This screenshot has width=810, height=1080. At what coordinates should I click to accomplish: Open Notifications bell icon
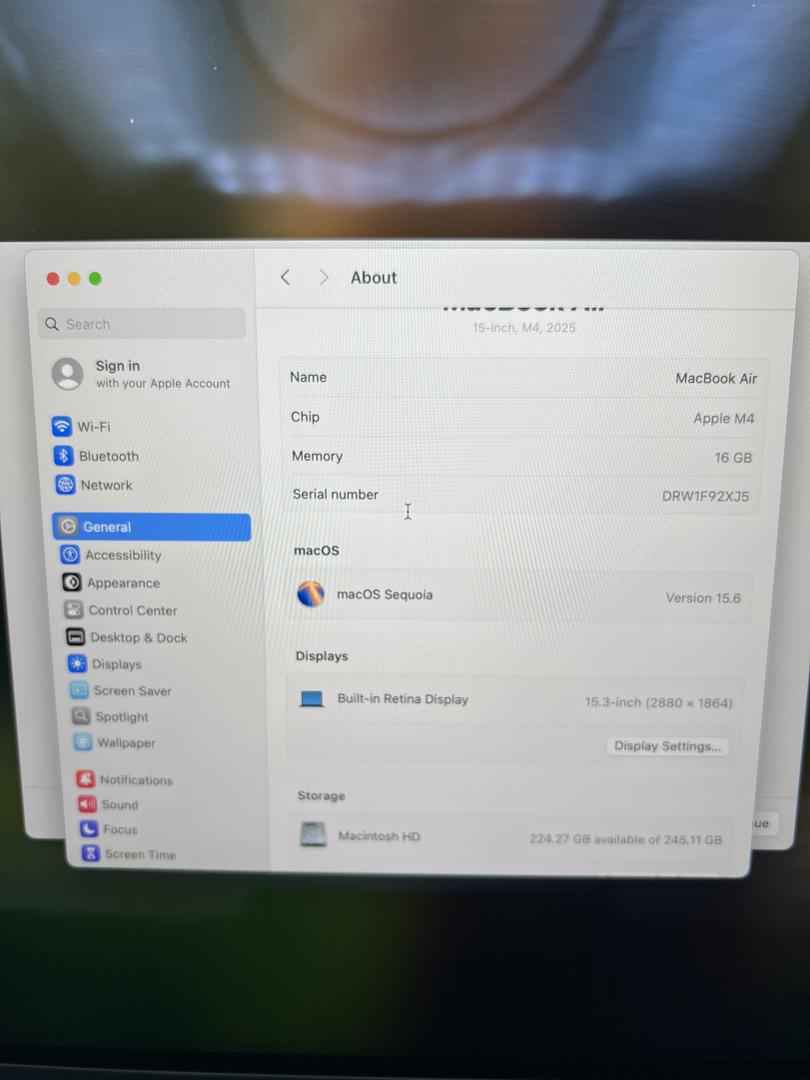(85, 779)
